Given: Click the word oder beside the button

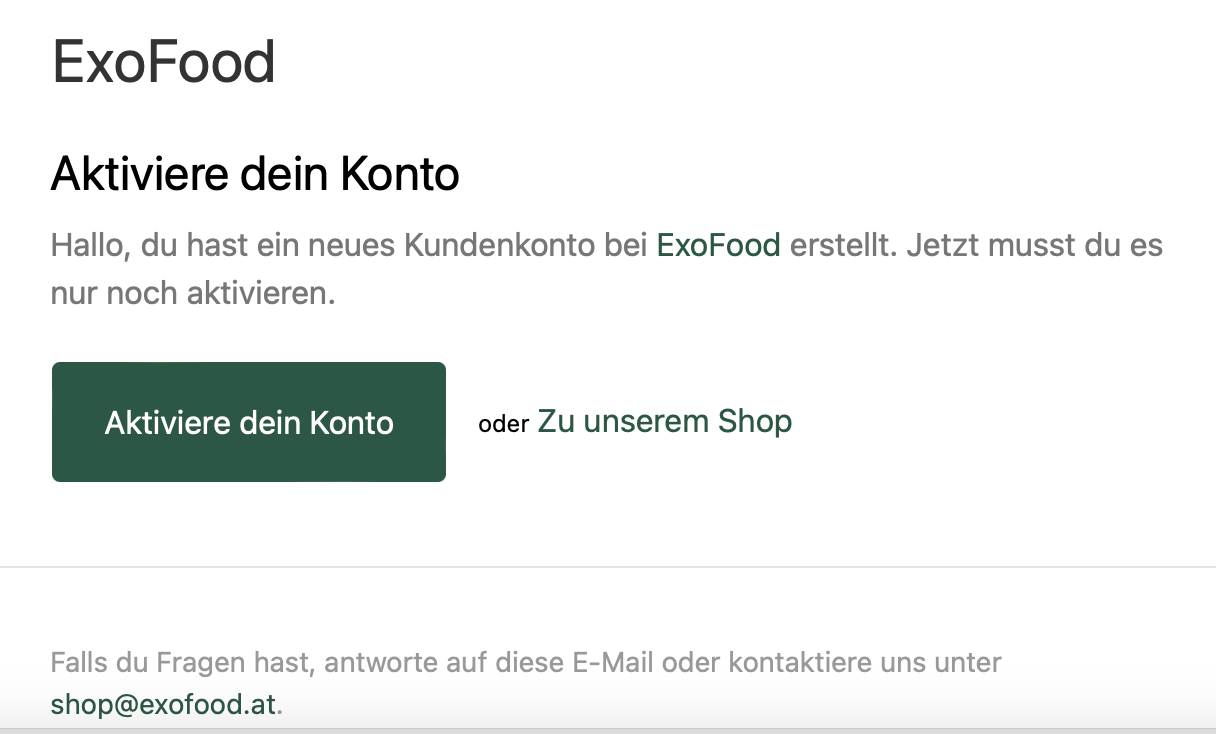Looking at the screenshot, I should tap(503, 424).
